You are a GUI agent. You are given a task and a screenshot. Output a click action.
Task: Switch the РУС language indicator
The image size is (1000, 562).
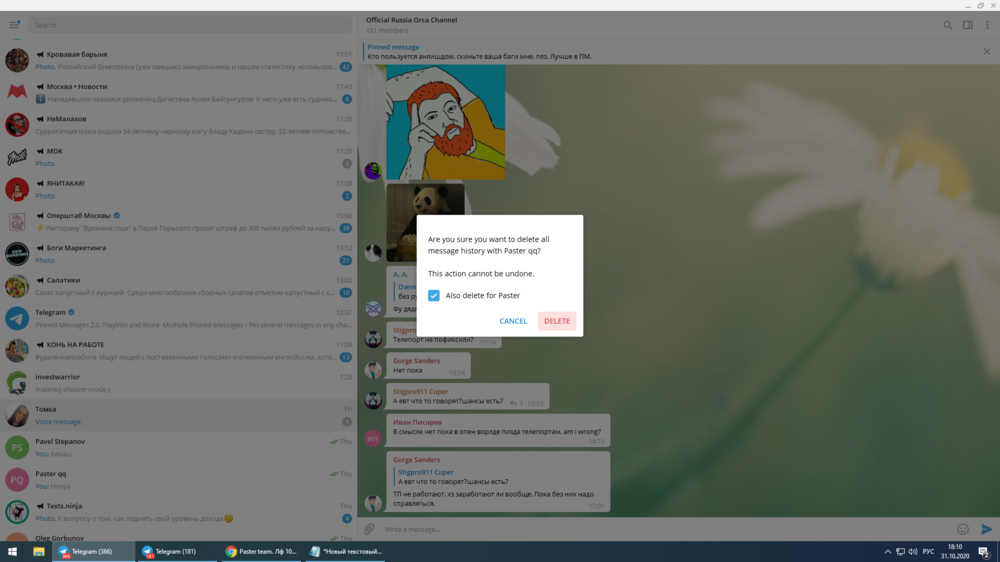[928, 551]
